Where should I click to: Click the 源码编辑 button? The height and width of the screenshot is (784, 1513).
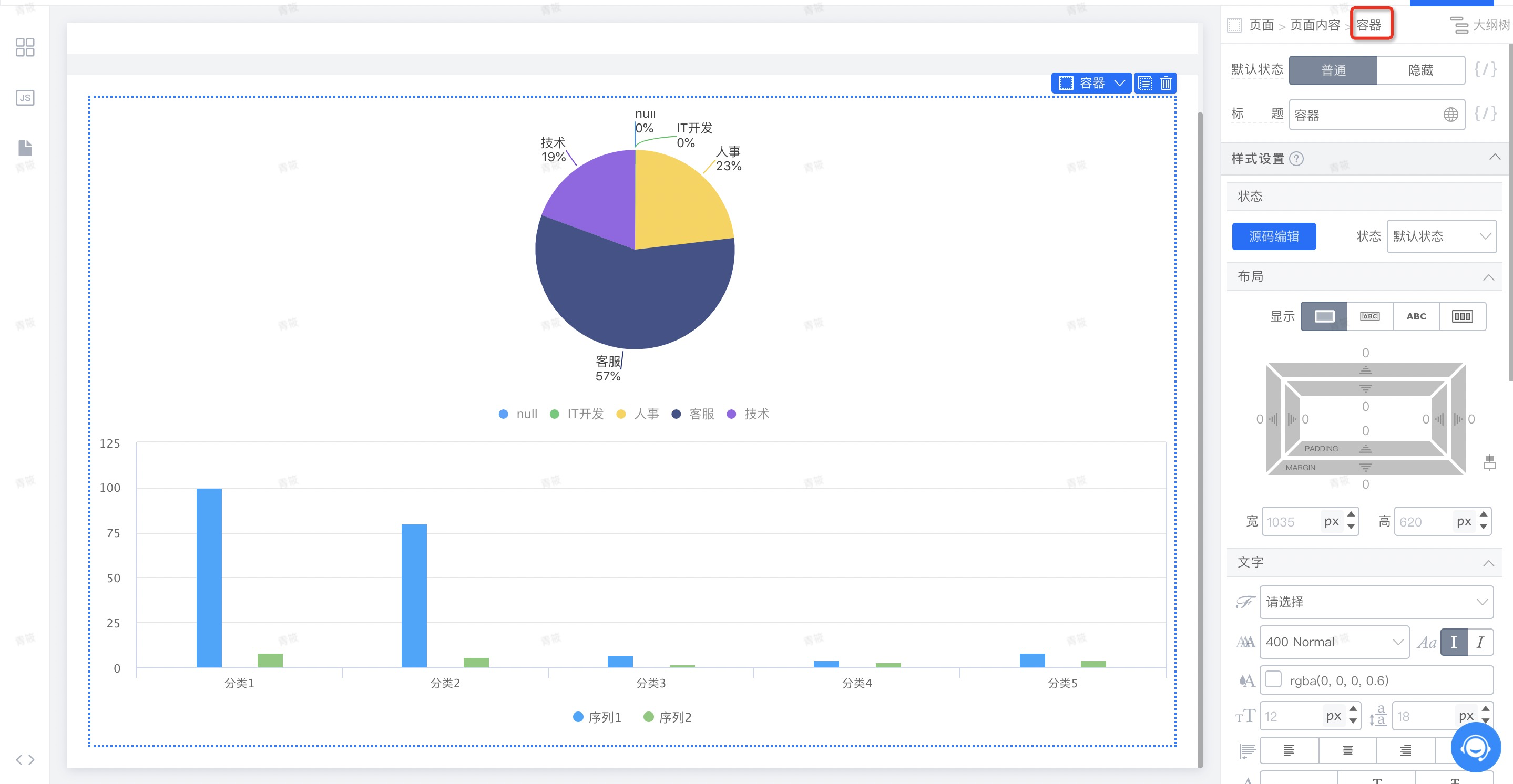(1273, 236)
